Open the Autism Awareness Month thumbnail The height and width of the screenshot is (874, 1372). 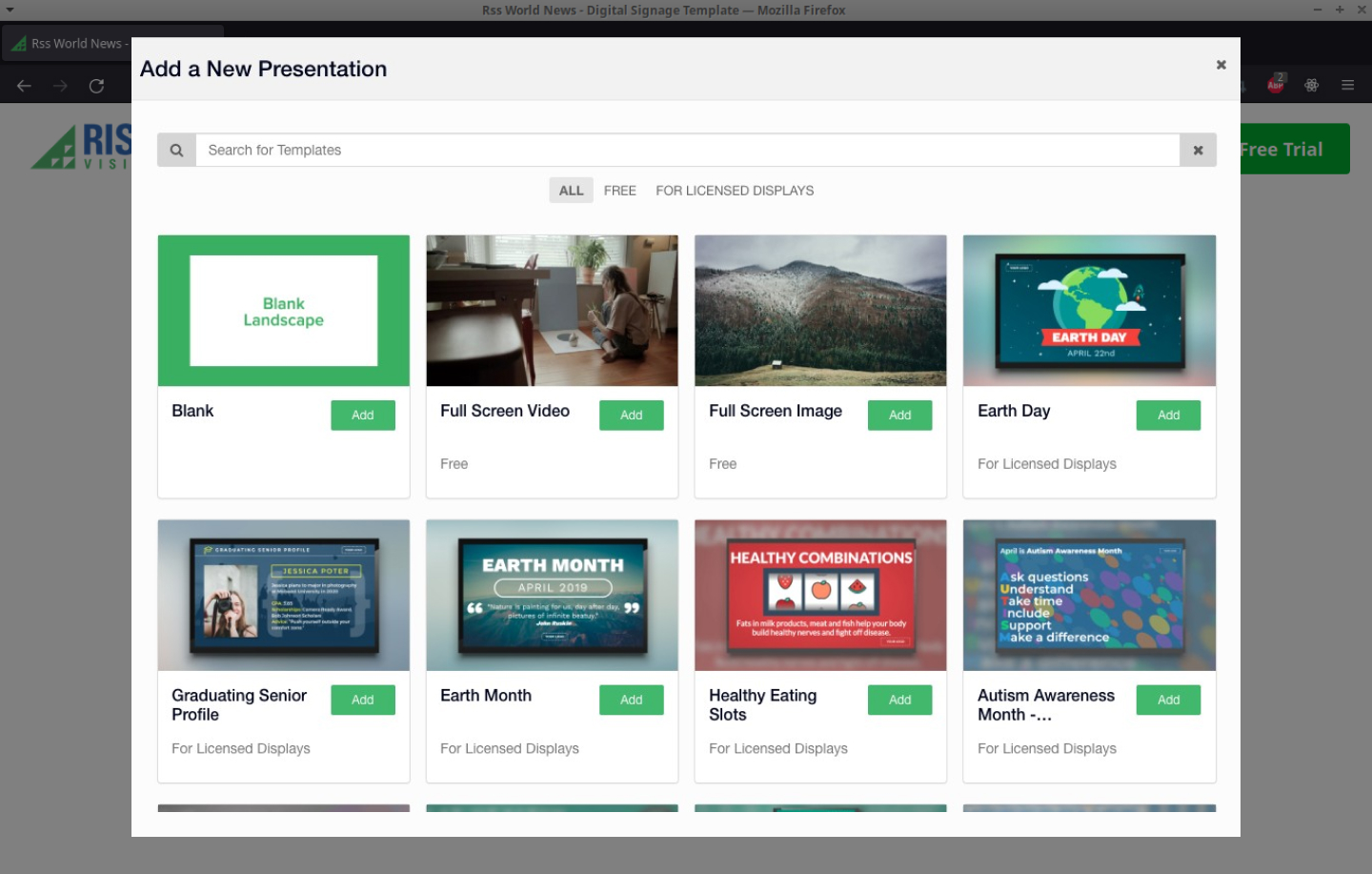coord(1090,596)
